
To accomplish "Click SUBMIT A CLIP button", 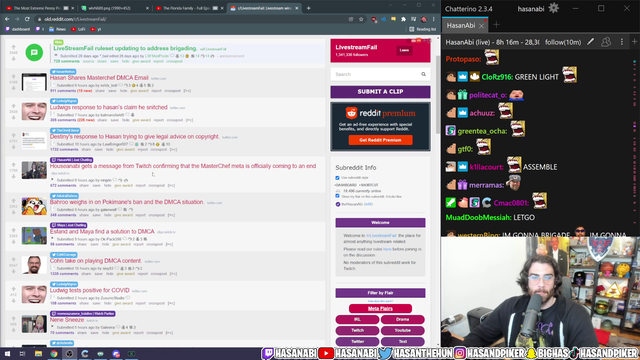I will click(x=380, y=92).
